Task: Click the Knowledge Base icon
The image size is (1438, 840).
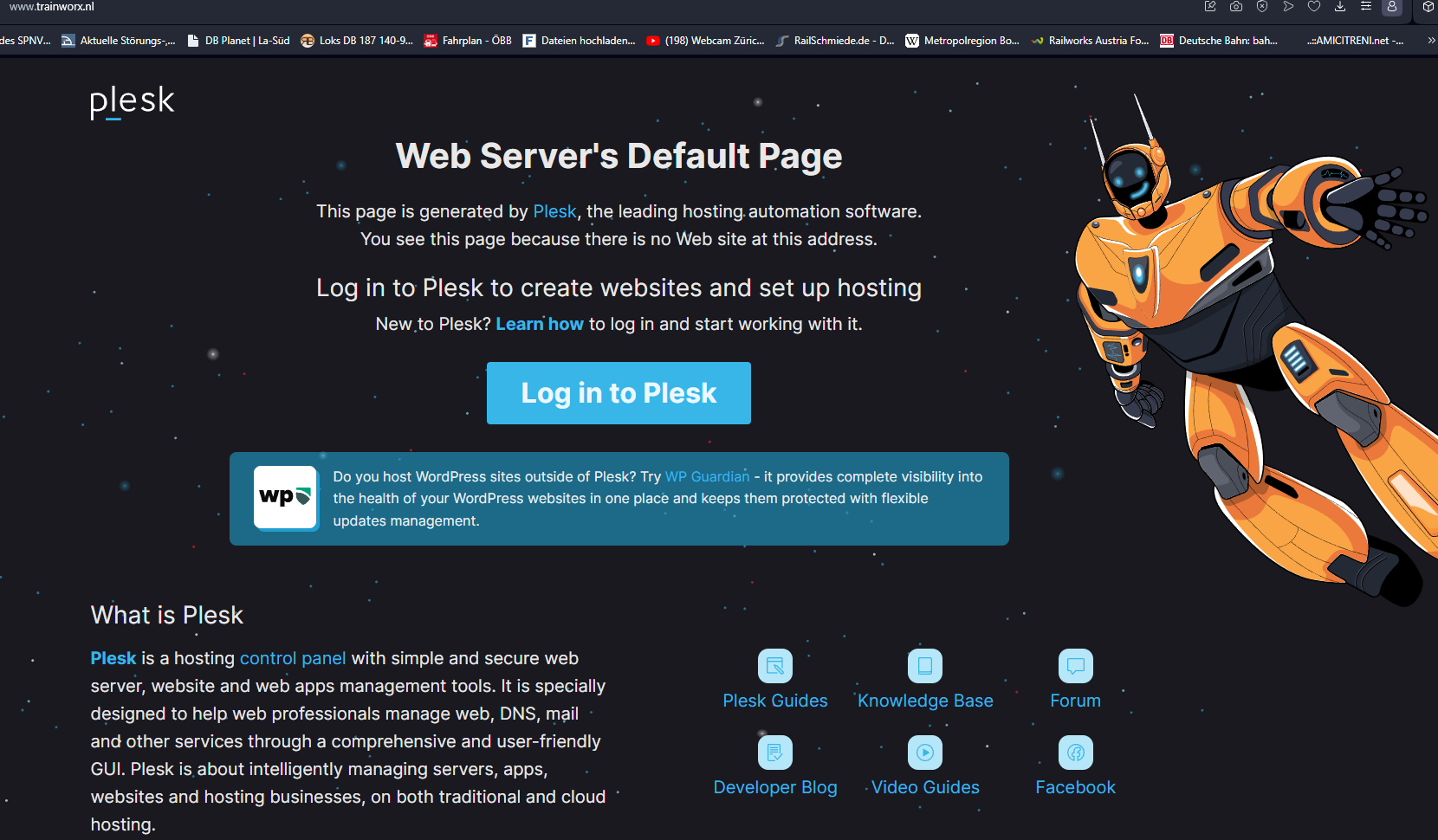Action: (925, 666)
